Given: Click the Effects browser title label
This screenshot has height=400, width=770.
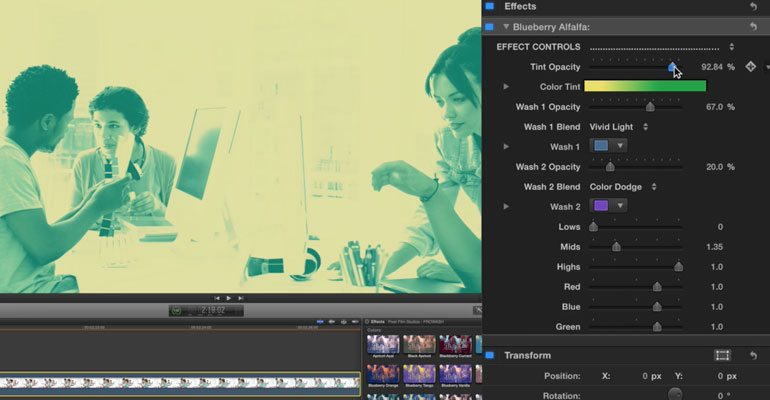Looking at the screenshot, I should pos(378,322).
